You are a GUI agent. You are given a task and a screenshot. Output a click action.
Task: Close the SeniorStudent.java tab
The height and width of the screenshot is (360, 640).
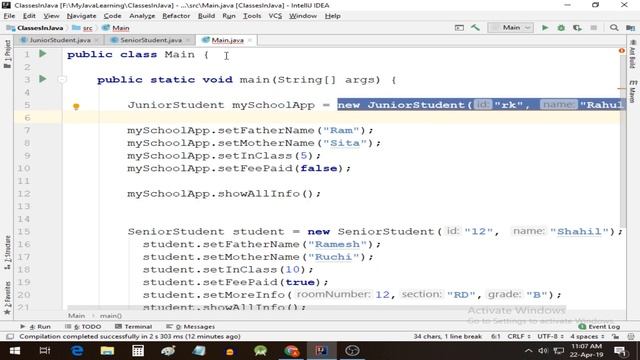click(x=188, y=40)
